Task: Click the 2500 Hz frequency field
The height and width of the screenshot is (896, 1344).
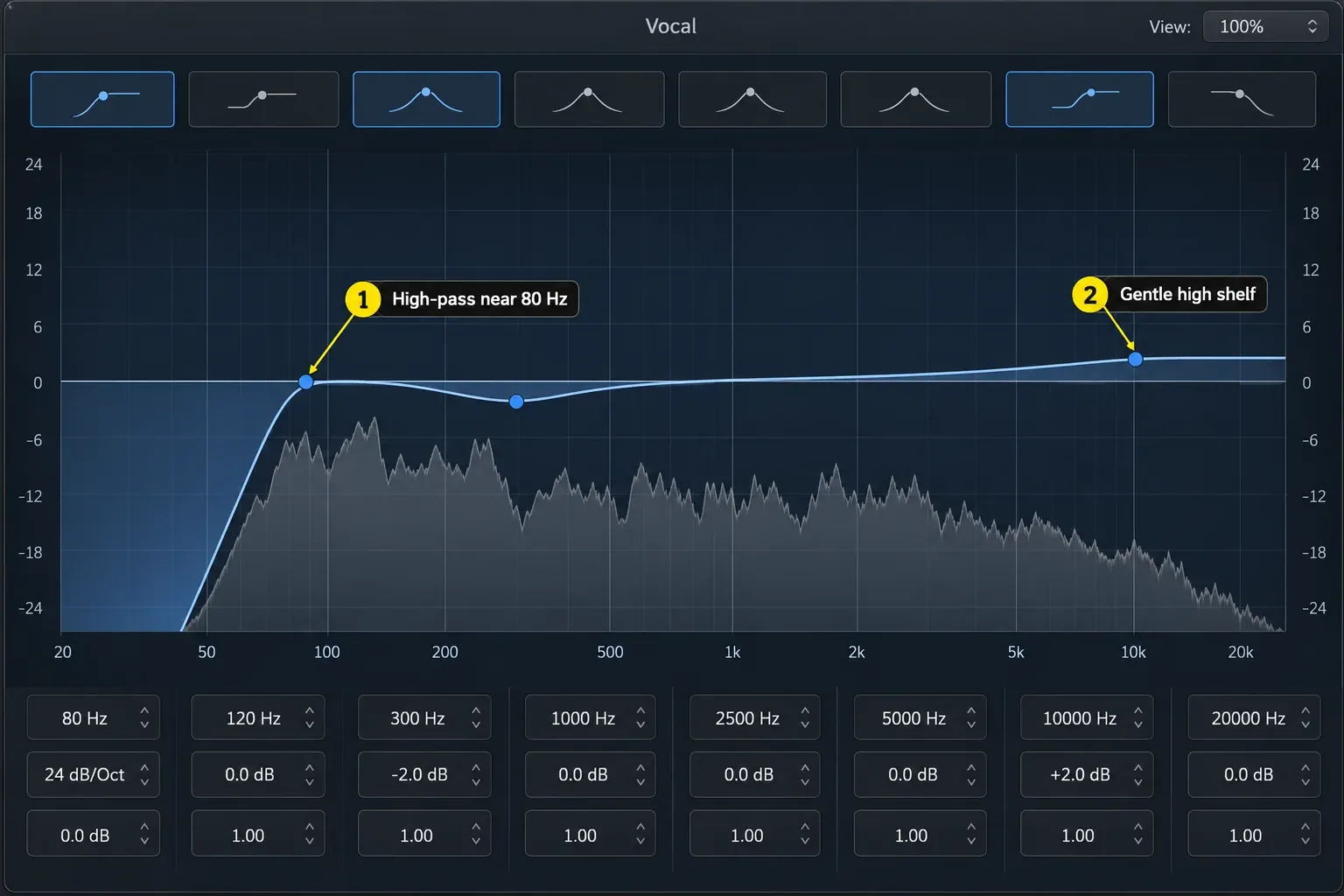Action: [x=755, y=718]
